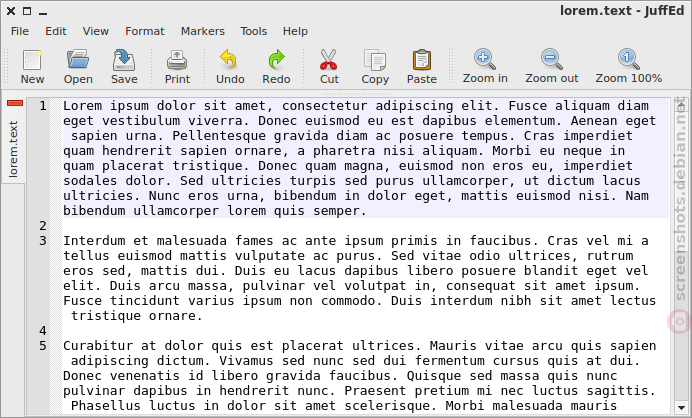Click the word 'Curabitur' in paragraph five

tap(98, 346)
